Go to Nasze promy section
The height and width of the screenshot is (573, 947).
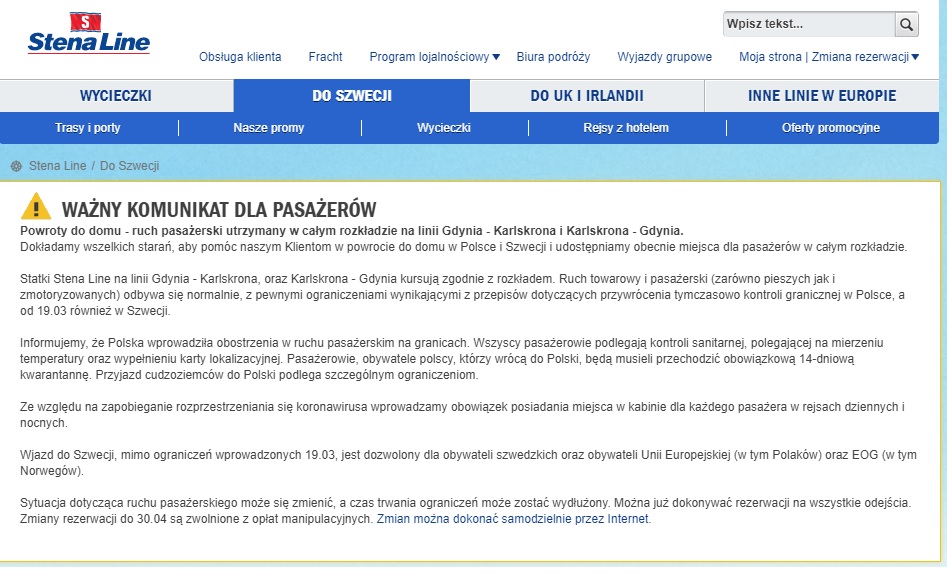269,128
